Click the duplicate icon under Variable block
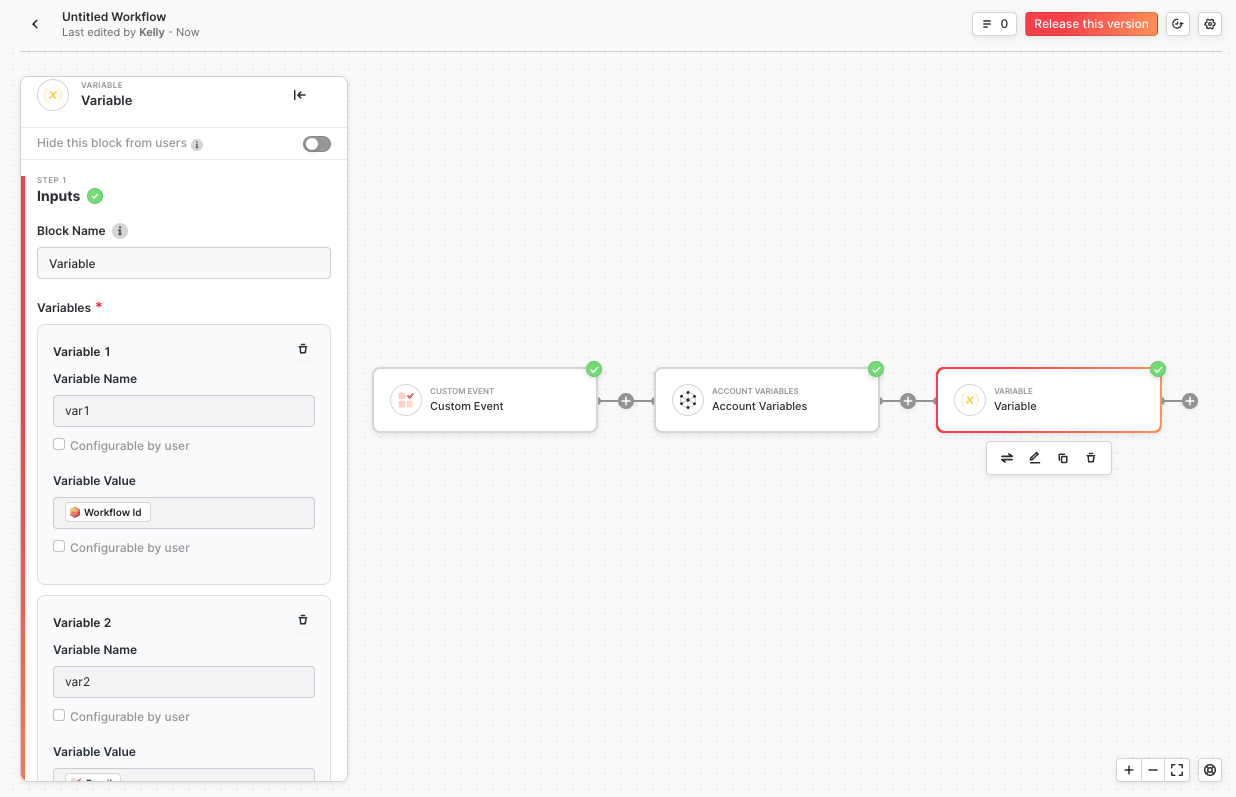Viewport: 1236px width, 797px height. point(1063,458)
